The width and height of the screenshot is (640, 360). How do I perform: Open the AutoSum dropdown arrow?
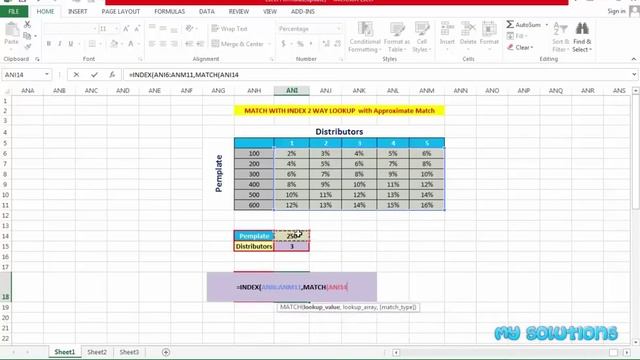(547, 25)
